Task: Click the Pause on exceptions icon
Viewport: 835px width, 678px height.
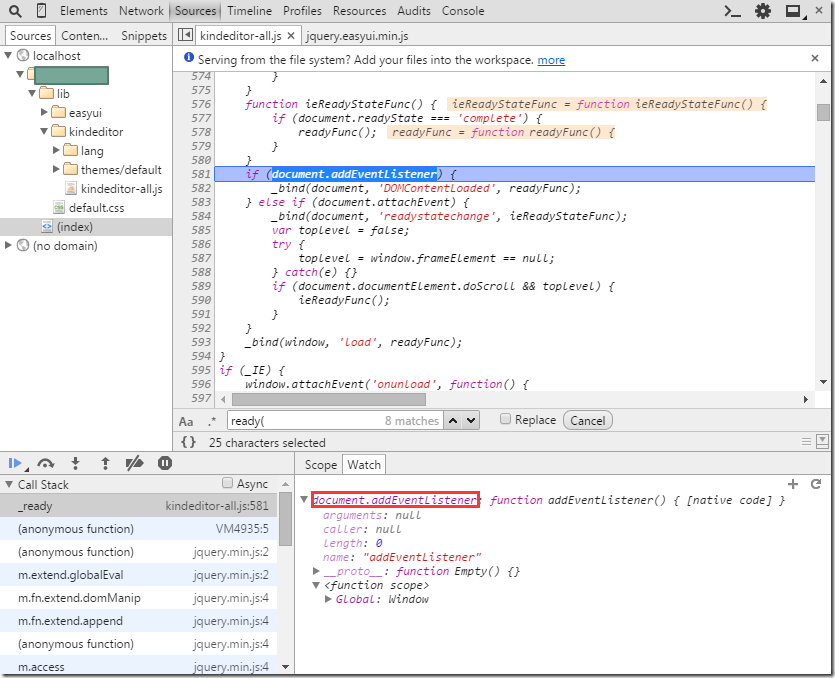Action: pos(165,463)
